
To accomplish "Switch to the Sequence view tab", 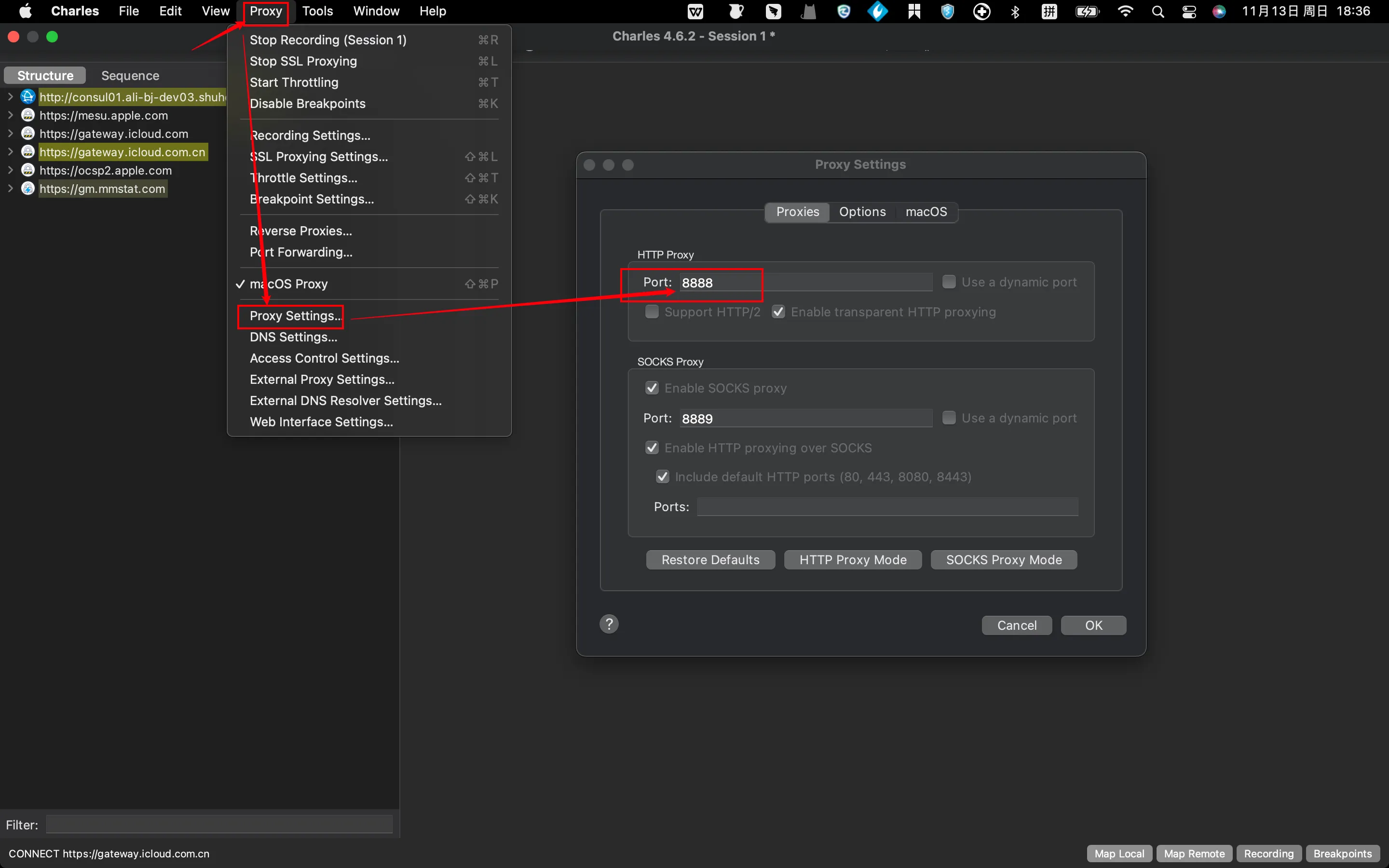I will [130, 76].
